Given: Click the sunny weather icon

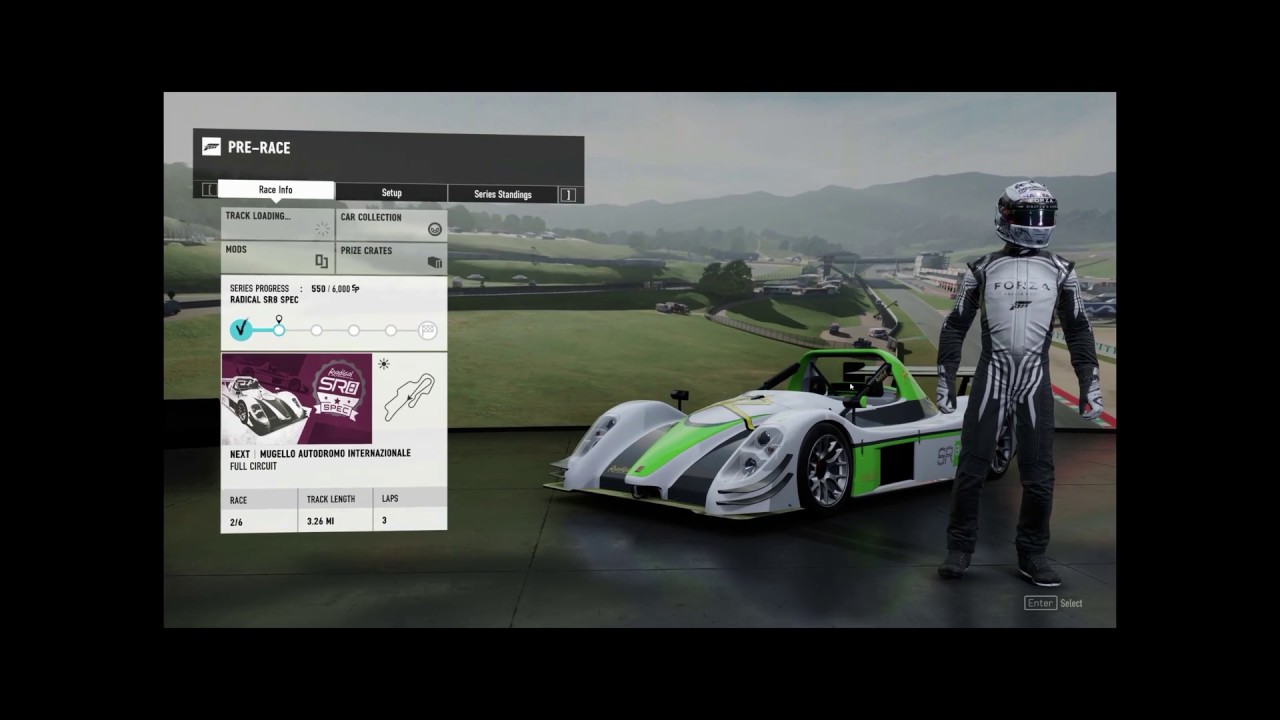Looking at the screenshot, I should pos(384,364).
